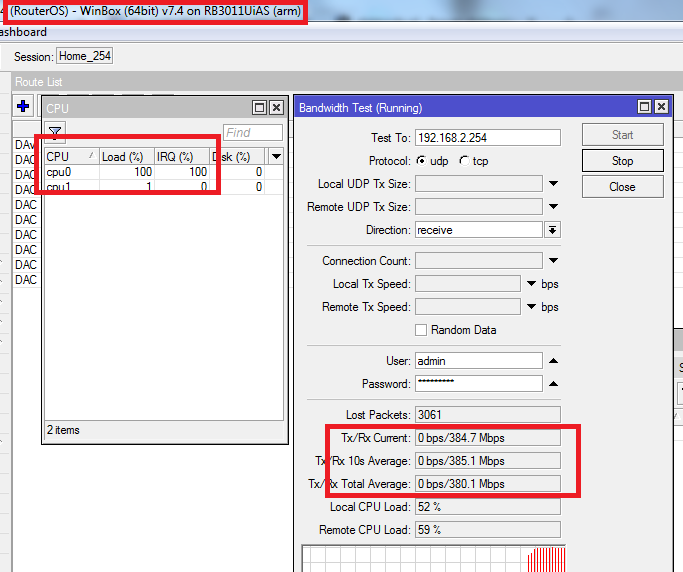Open the CPU table column selector dropdown
This screenshot has width=683, height=572.
(x=276, y=156)
